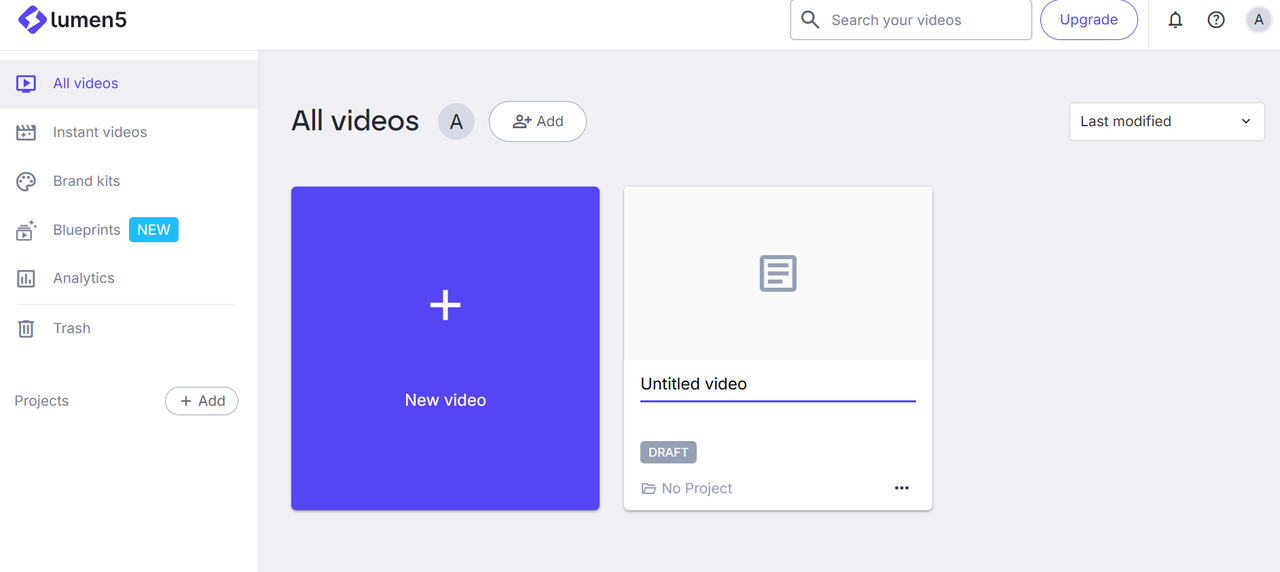
Task: Click the NEW badge beside Blueprints
Action: tap(153, 230)
